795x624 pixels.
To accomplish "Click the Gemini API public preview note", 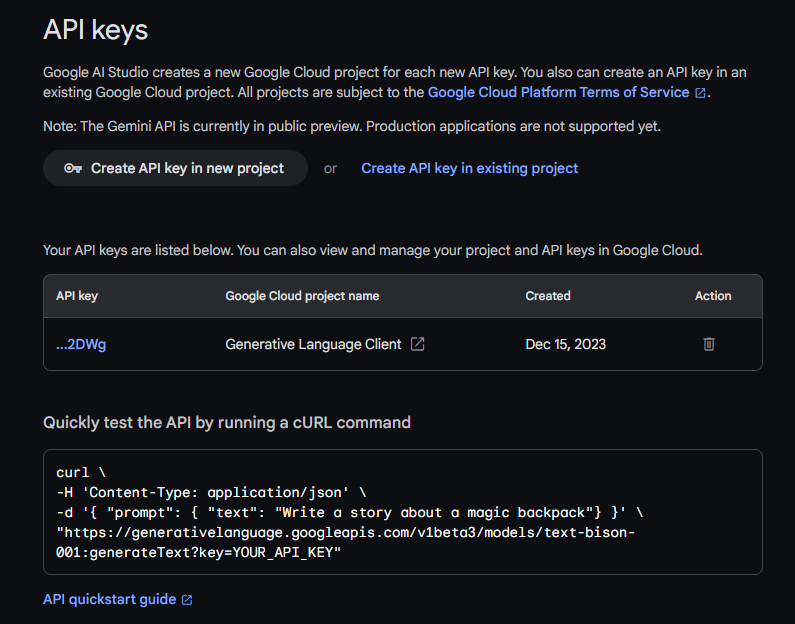I will click(x=352, y=126).
